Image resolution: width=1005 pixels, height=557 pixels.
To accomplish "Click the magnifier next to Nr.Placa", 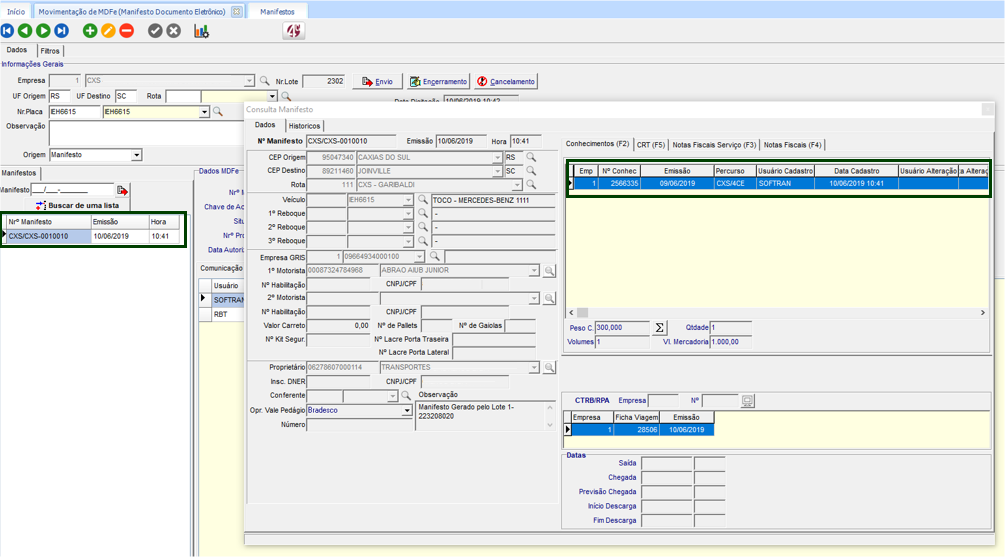I will coord(217,111).
